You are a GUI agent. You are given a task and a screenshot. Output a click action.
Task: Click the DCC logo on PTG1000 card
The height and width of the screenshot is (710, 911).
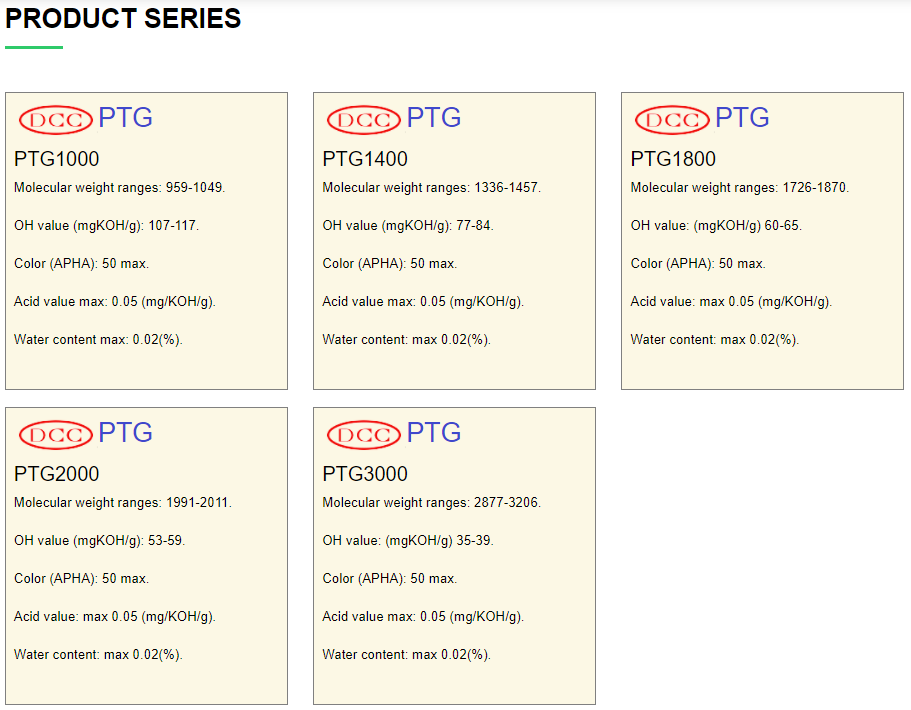(x=55, y=120)
